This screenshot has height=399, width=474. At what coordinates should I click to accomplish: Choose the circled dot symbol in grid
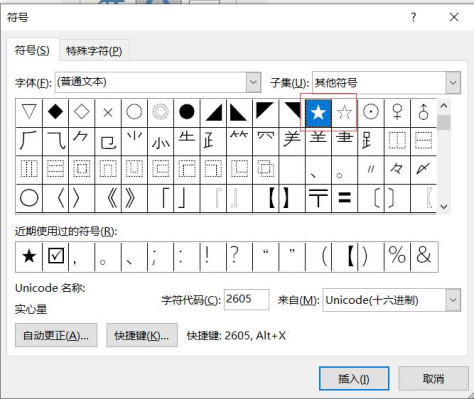[x=371, y=113]
